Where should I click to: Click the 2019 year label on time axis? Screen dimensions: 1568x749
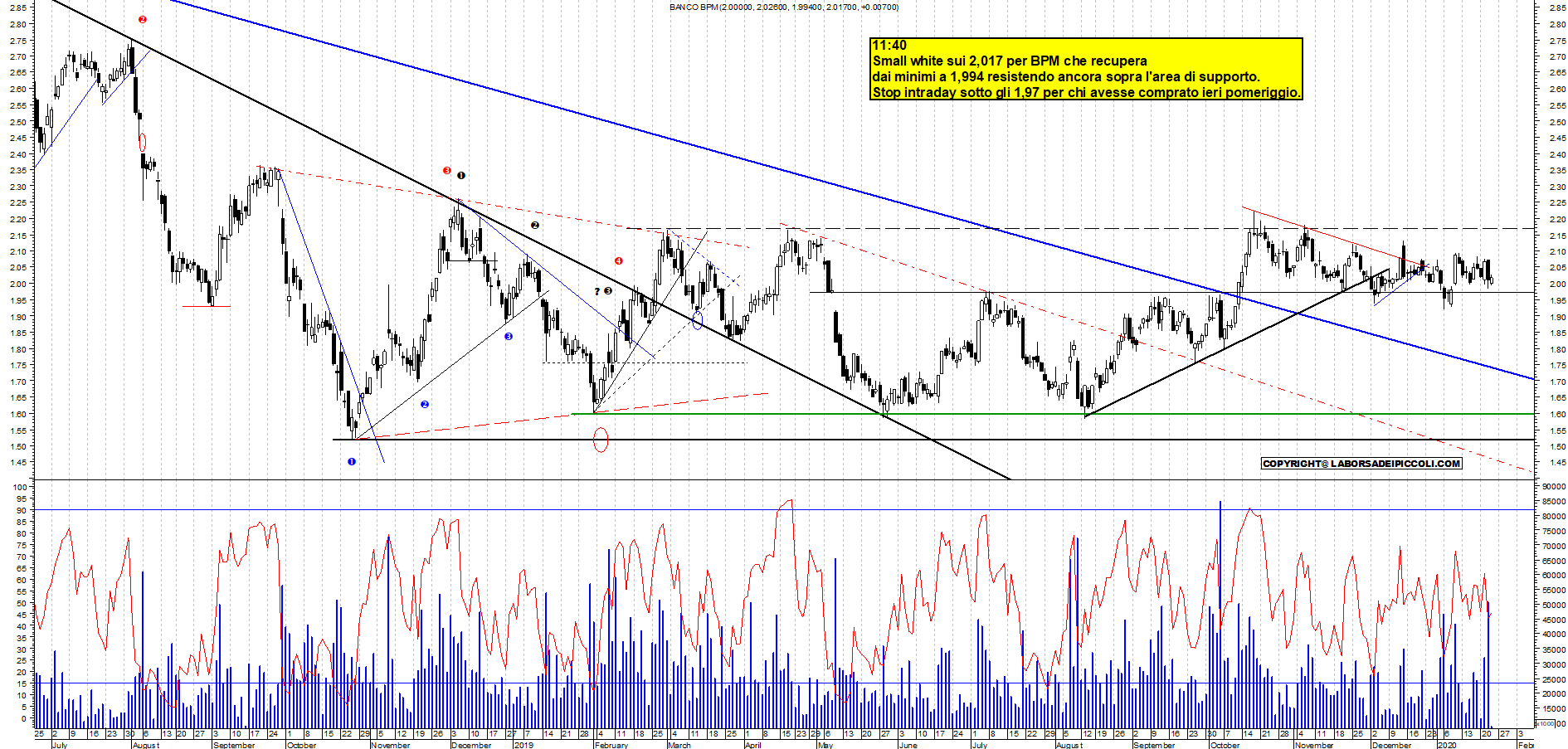click(x=523, y=745)
